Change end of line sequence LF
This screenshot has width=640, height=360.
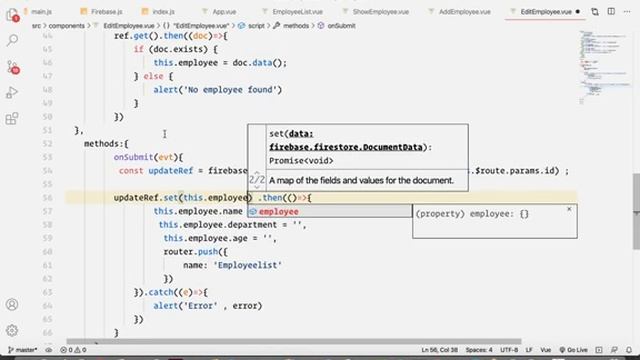pos(529,350)
